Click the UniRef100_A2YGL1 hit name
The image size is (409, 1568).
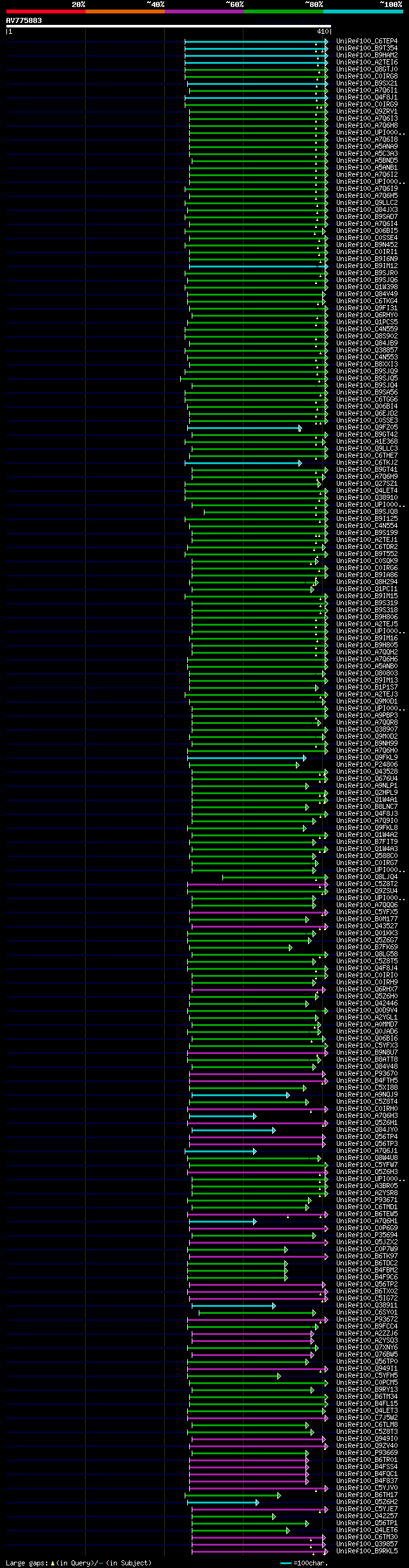tap(367, 1018)
